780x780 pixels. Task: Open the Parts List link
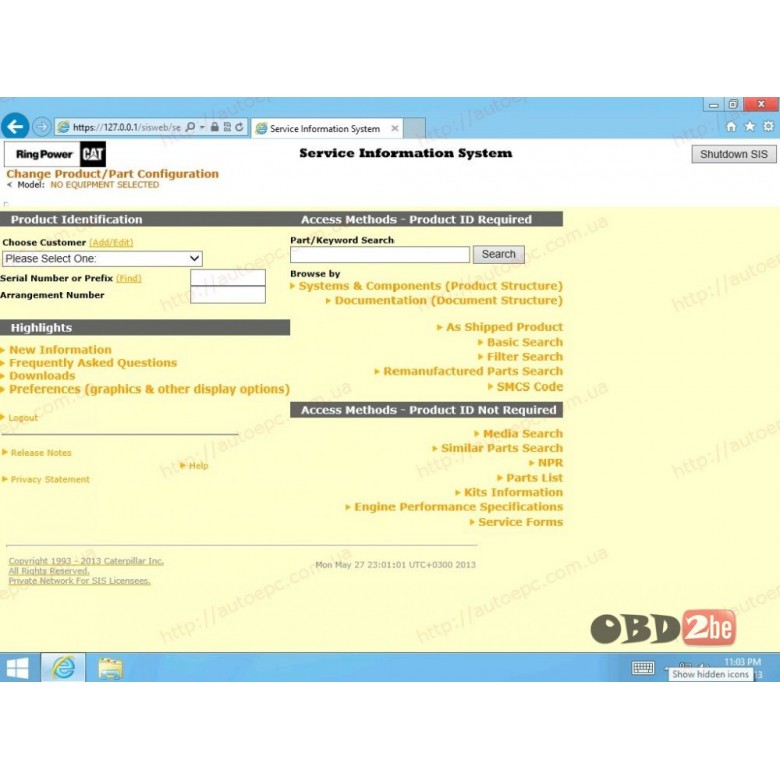pos(535,478)
